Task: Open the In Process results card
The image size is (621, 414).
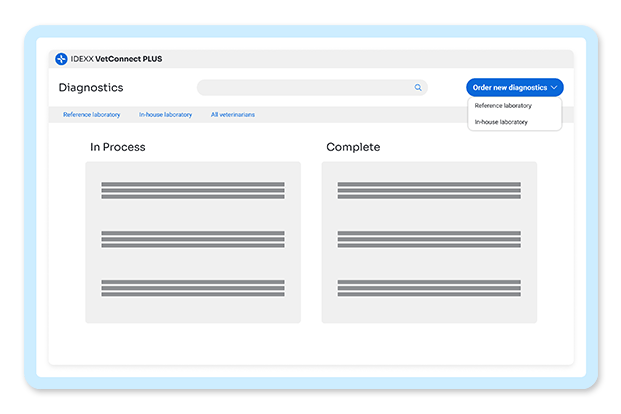Action: 193,242
